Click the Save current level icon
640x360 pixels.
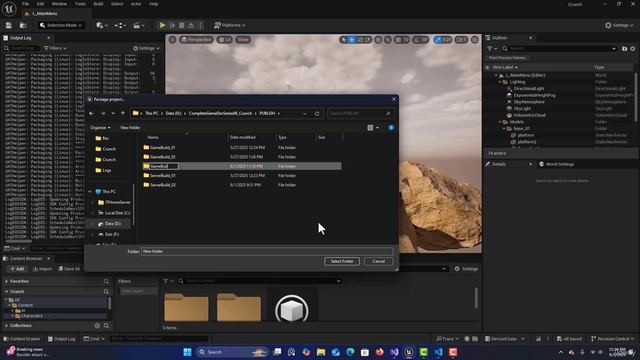click(9, 25)
